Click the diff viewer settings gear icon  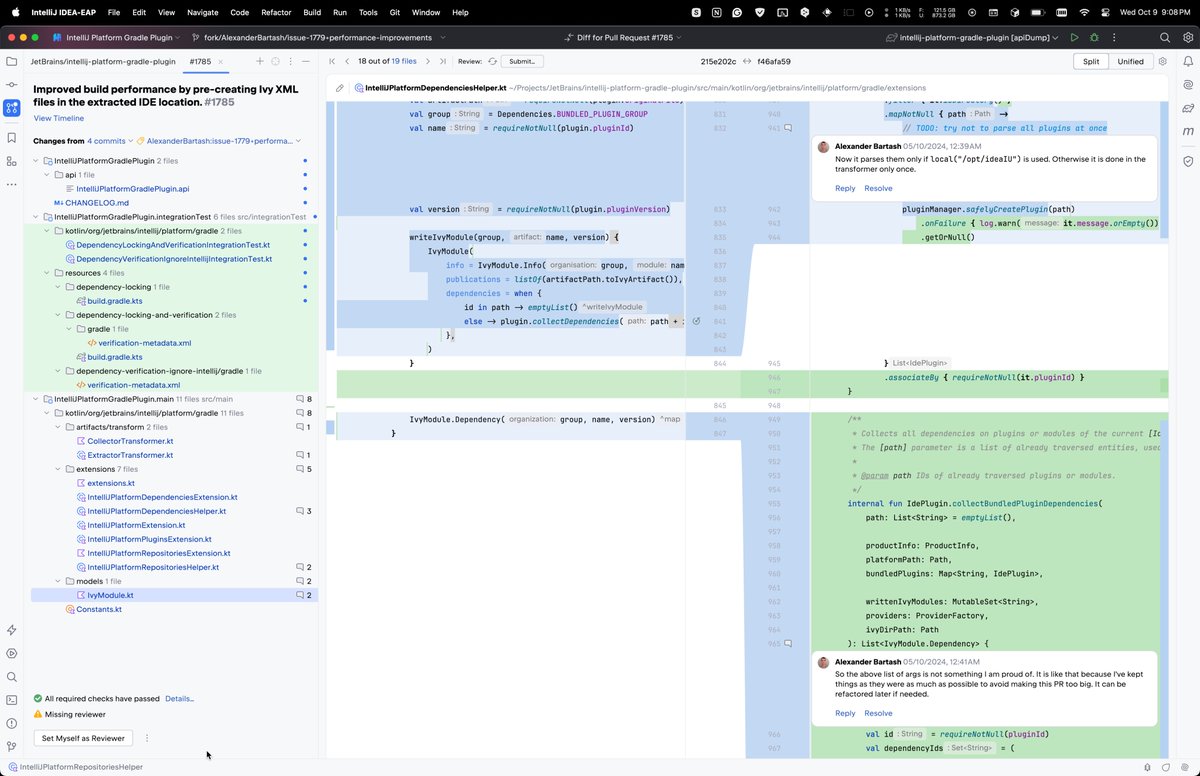[1162, 61]
